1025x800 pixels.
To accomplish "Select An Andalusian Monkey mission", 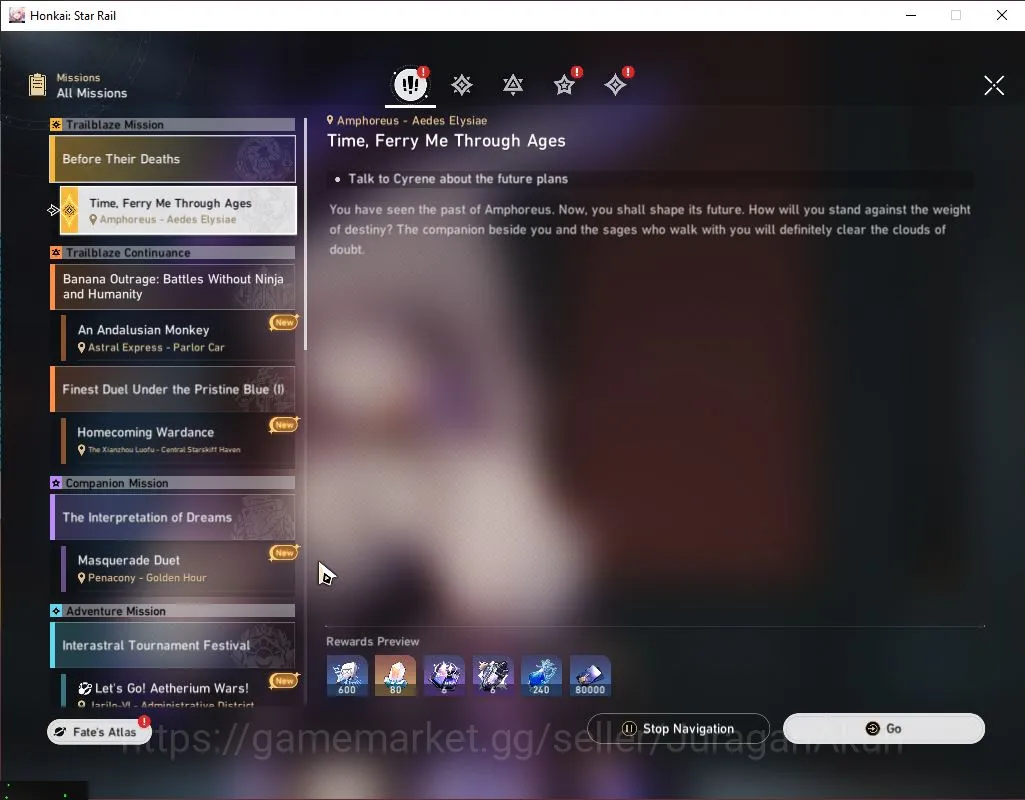I will tap(178, 338).
